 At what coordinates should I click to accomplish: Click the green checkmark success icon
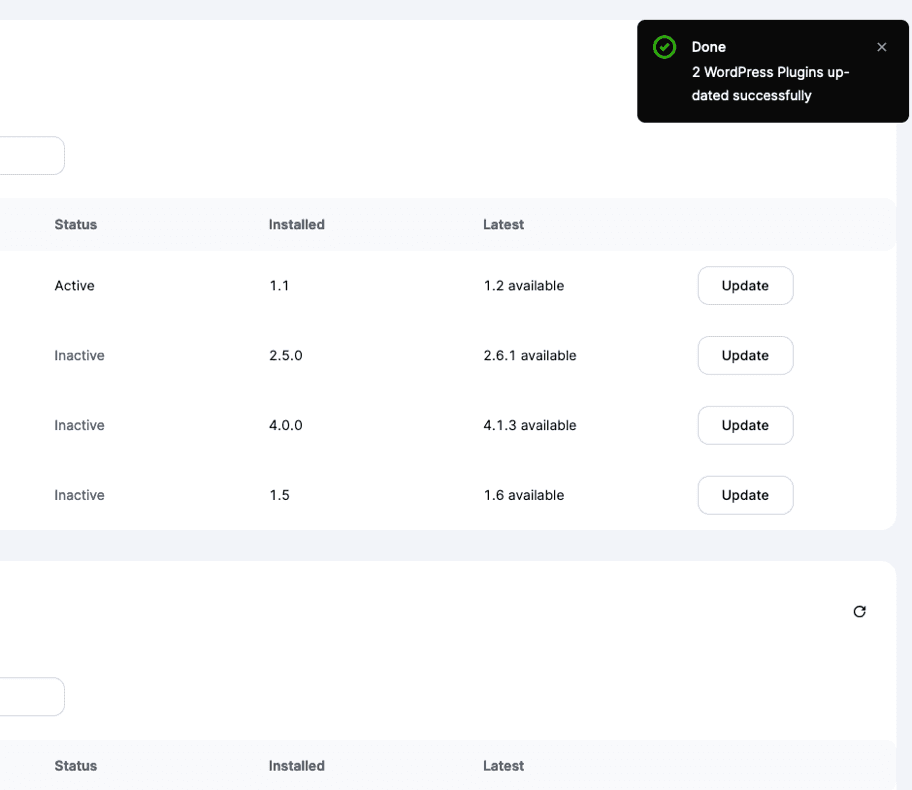[x=664, y=47]
